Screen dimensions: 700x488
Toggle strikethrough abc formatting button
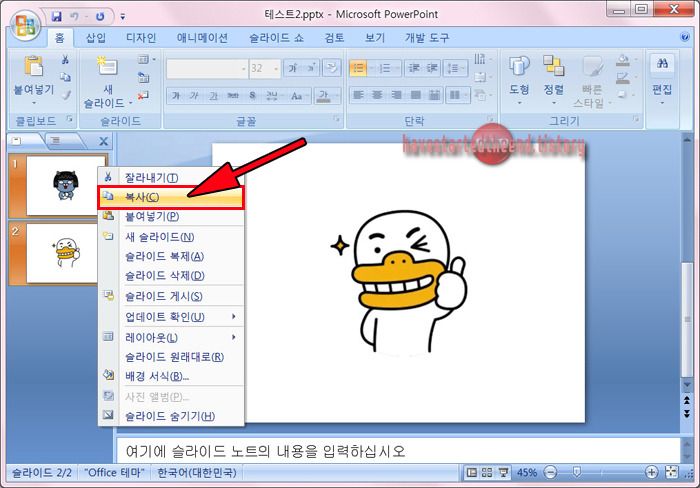pyautogui.click(x=233, y=96)
